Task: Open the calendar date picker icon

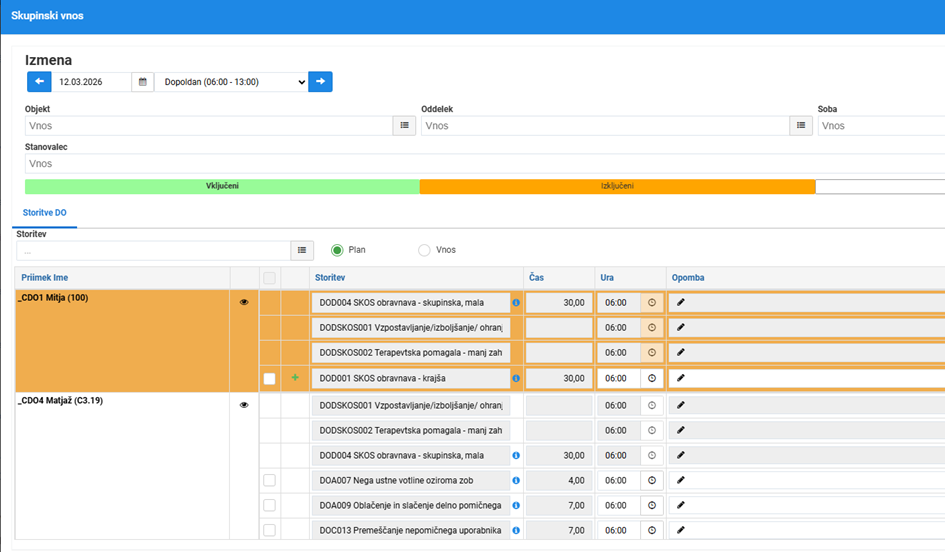Action: point(143,82)
